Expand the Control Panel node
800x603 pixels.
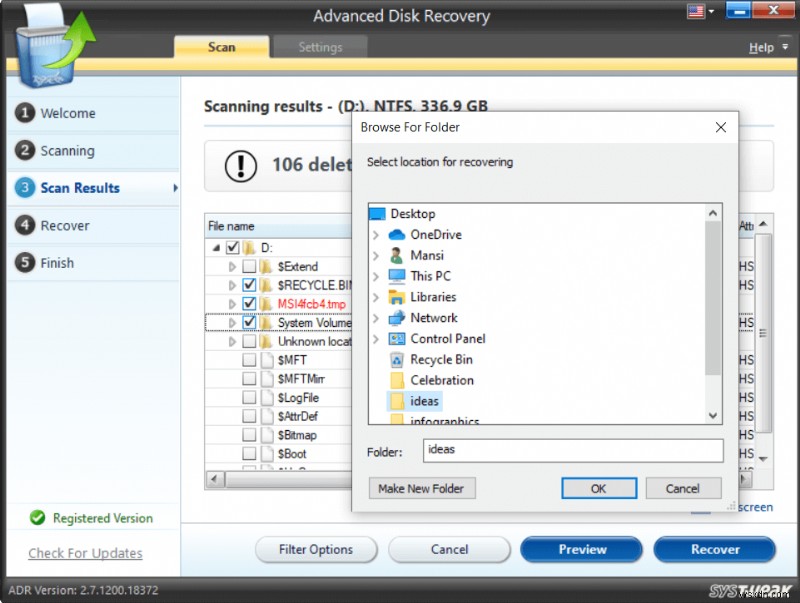coord(376,339)
